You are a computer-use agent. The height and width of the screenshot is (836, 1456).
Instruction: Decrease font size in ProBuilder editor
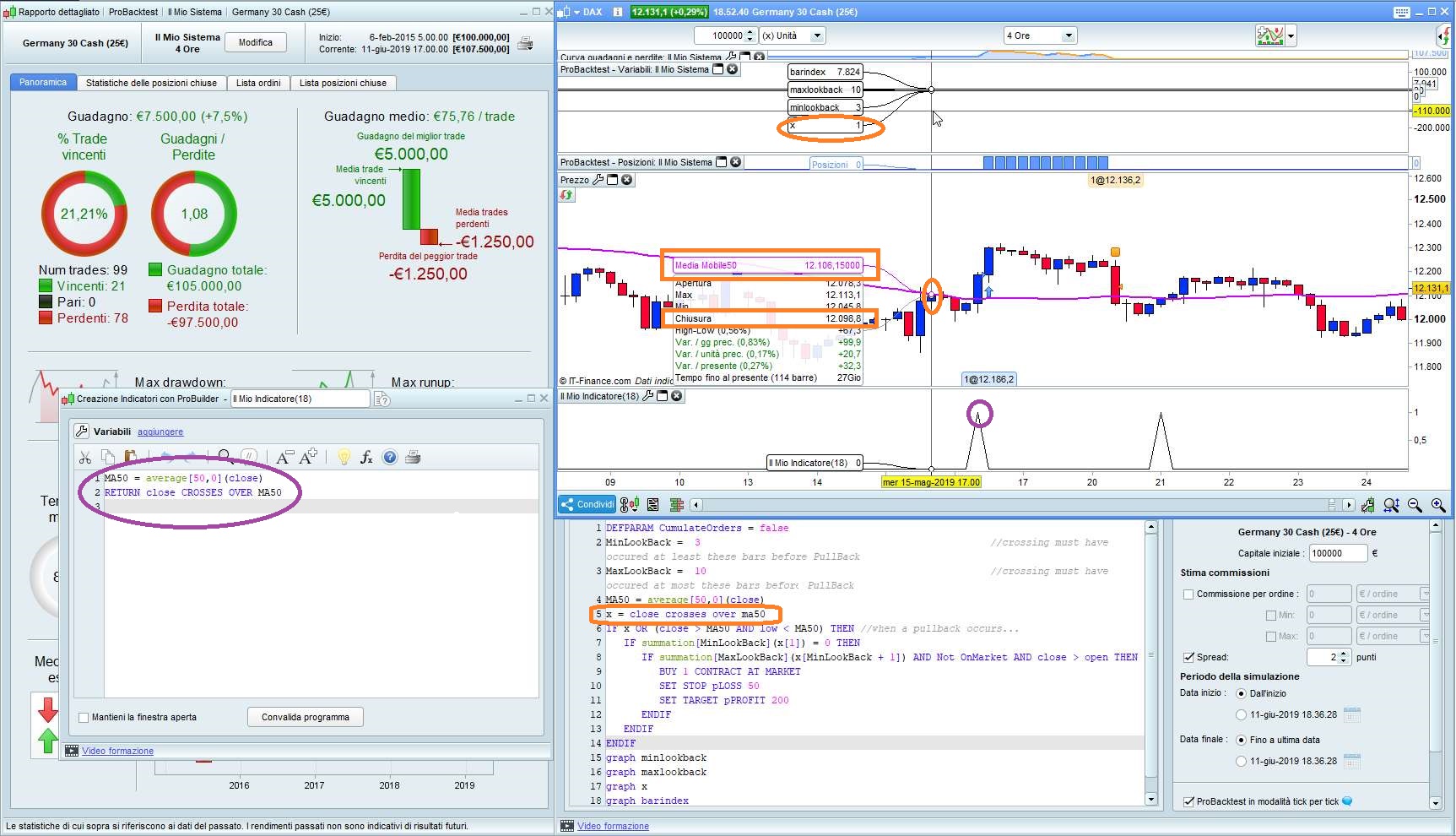284,457
